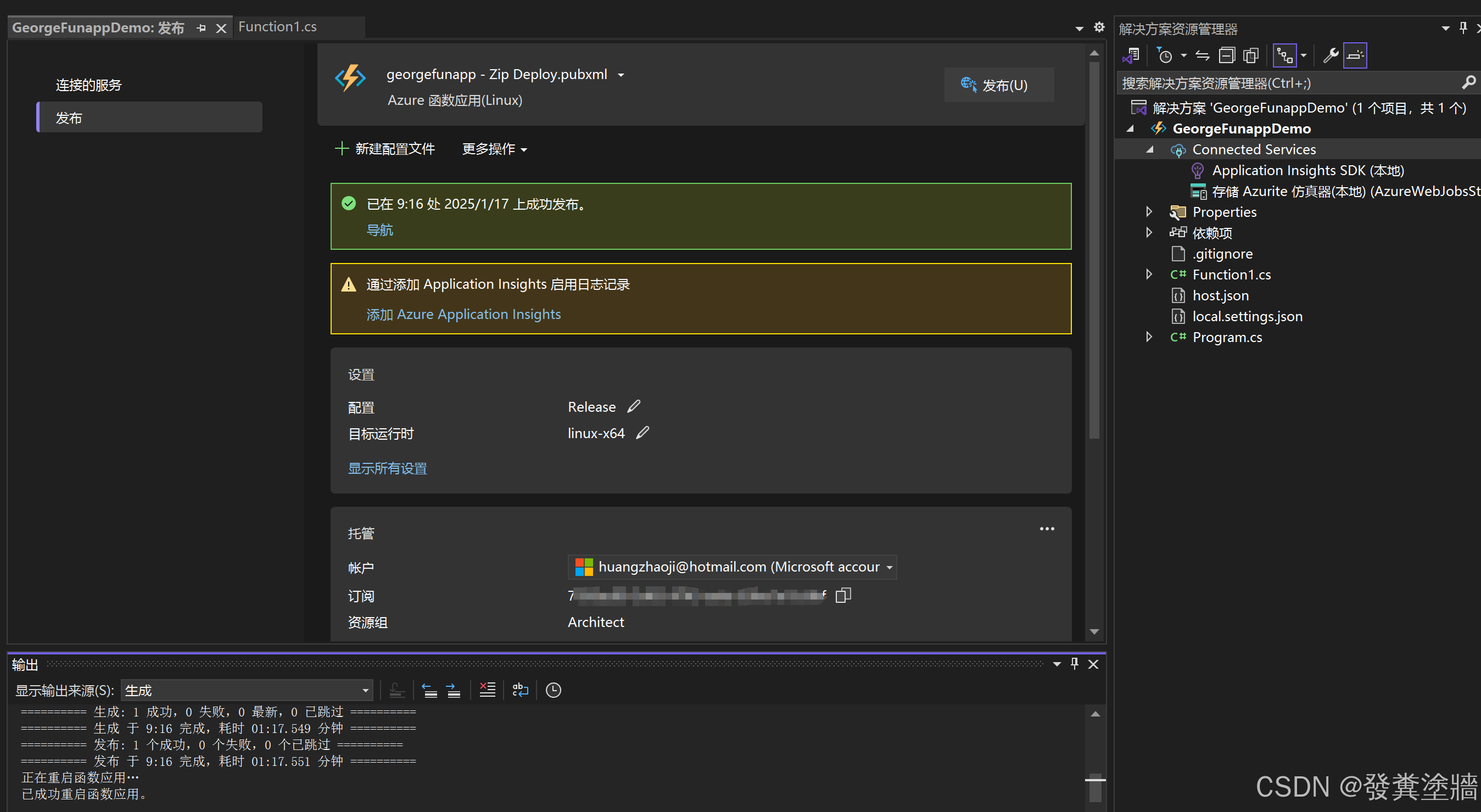Go to next message in Output
The width and height of the screenshot is (1481, 812).
tap(453, 690)
